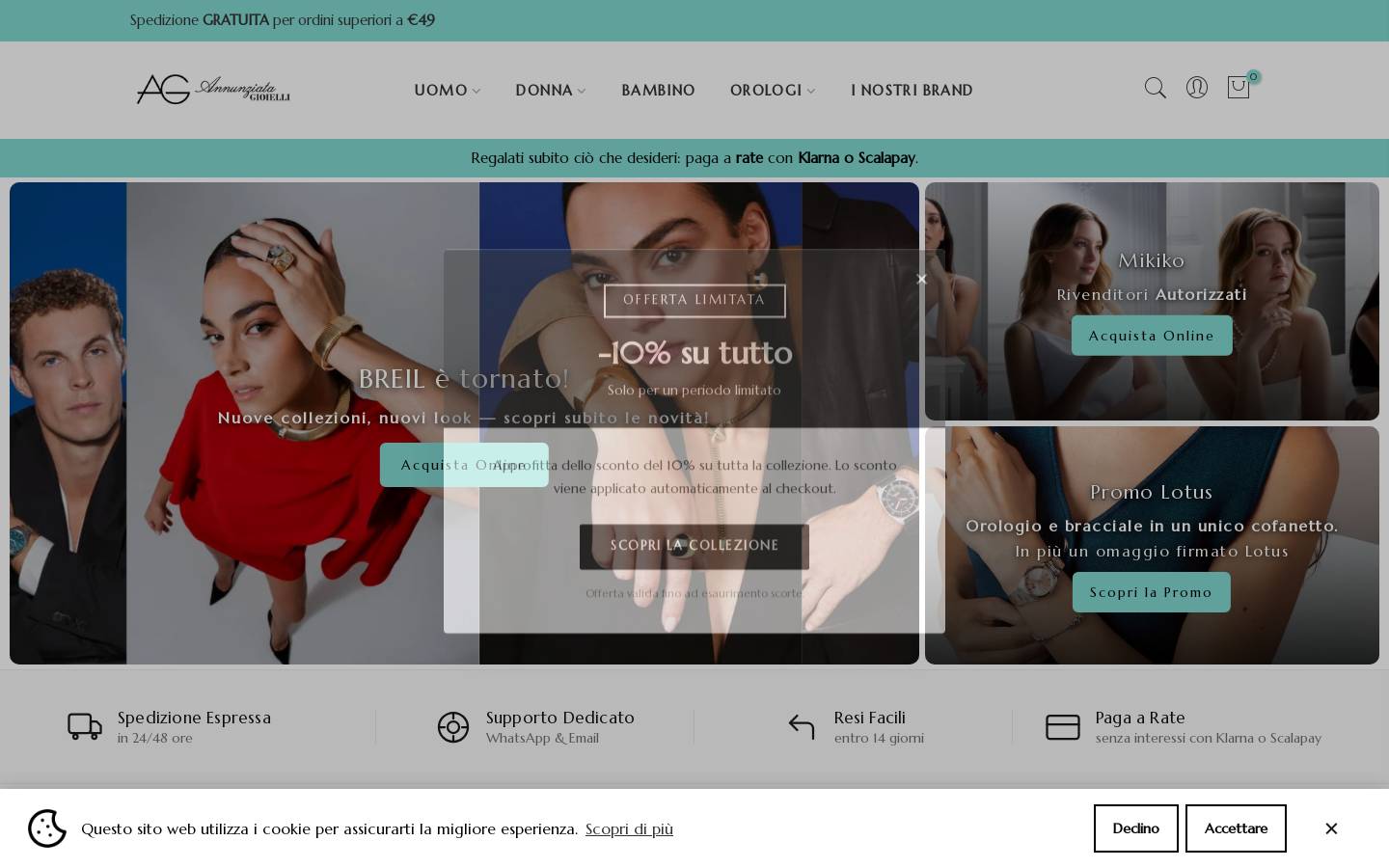Click the Paga a Rate card icon

click(1063, 727)
